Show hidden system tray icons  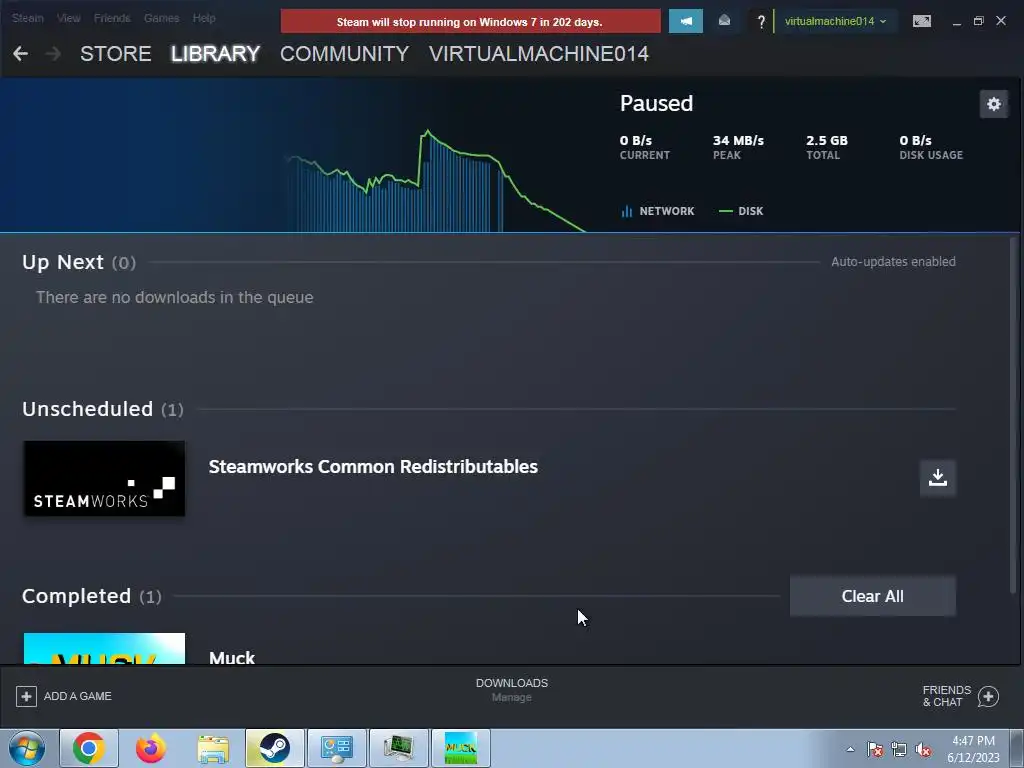click(850, 749)
